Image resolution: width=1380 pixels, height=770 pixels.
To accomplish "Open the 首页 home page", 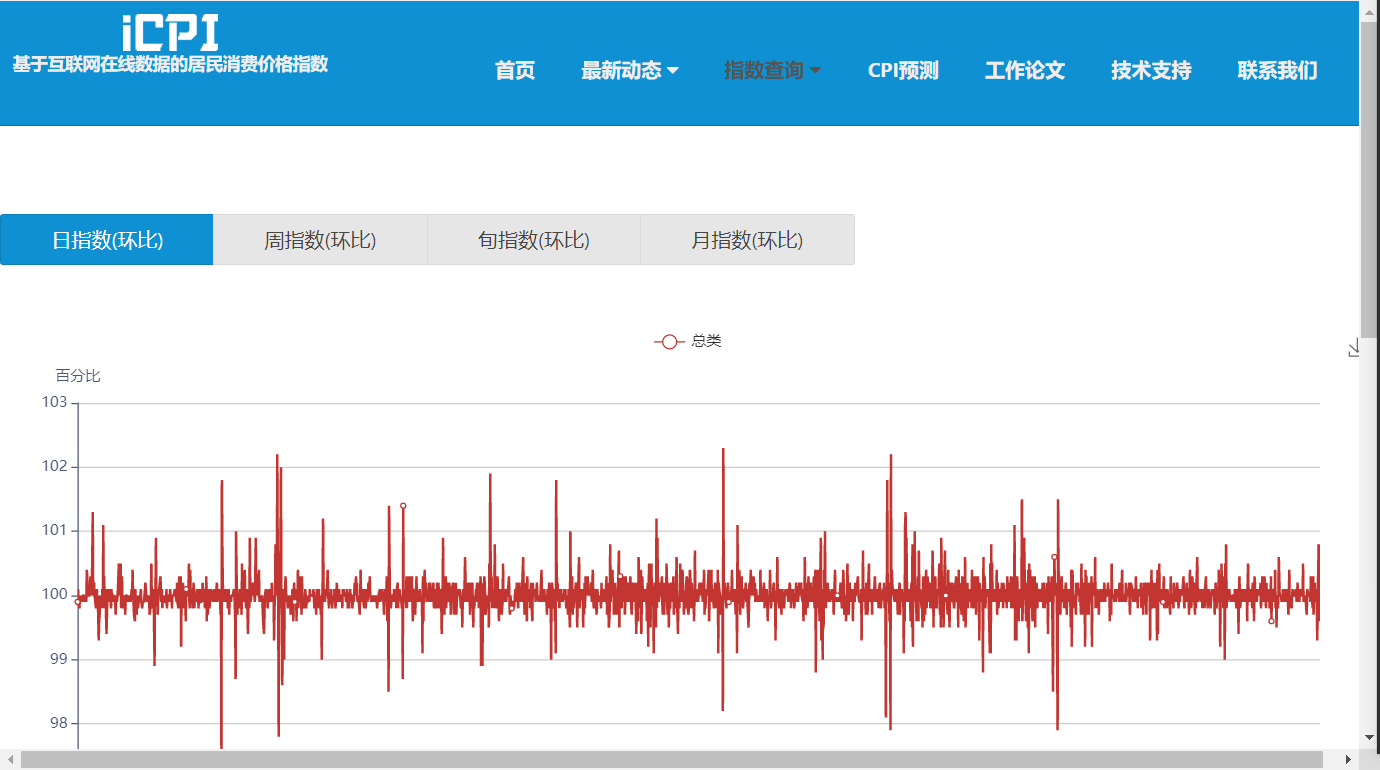I will pos(515,70).
